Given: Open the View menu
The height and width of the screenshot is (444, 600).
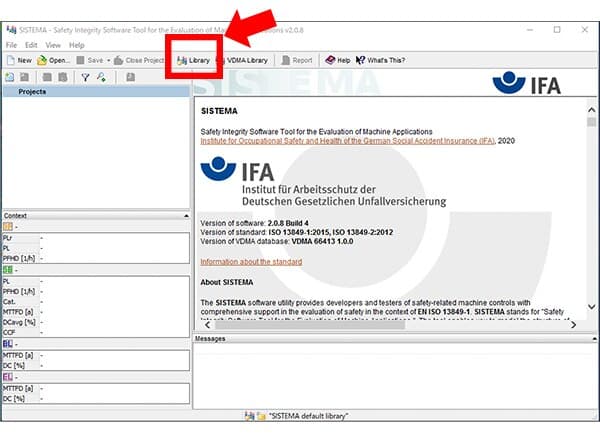Looking at the screenshot, I should [x=53, y=45].
